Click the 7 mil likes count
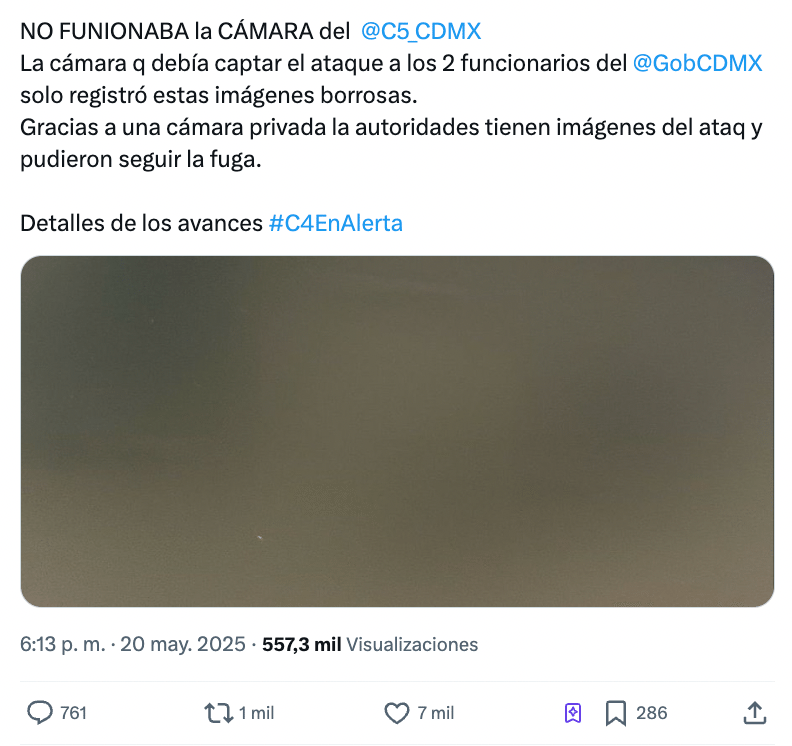Image resolution: width=792 pixels, height=746 pixels. (x=435, y=713)
